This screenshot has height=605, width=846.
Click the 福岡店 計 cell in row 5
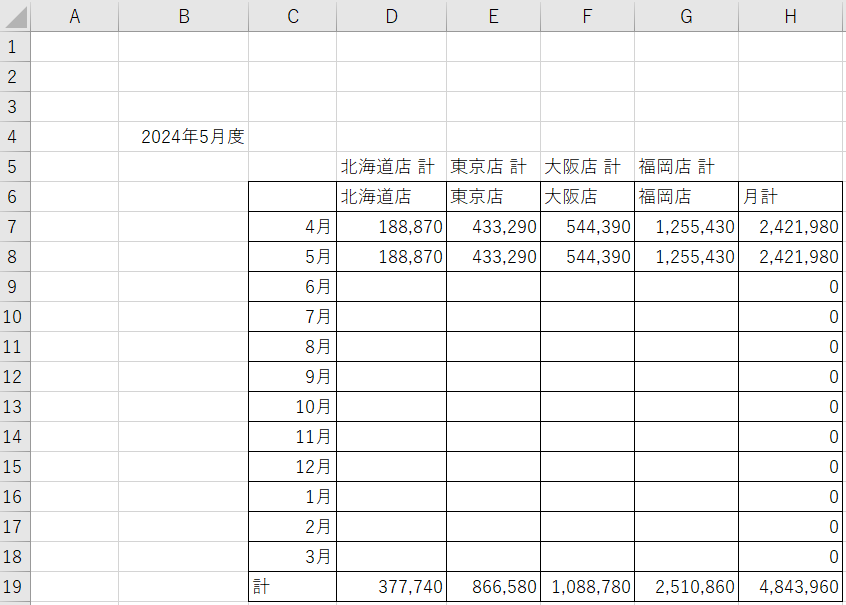point(685,167)
